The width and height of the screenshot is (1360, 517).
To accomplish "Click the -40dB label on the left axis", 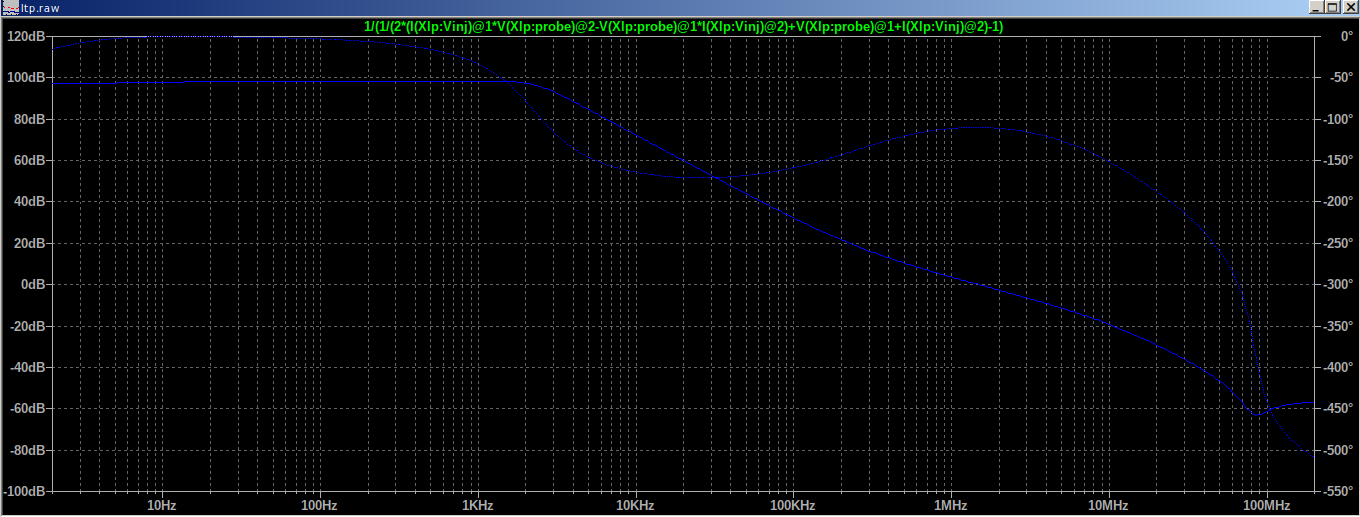I will [x=27, y=368].
